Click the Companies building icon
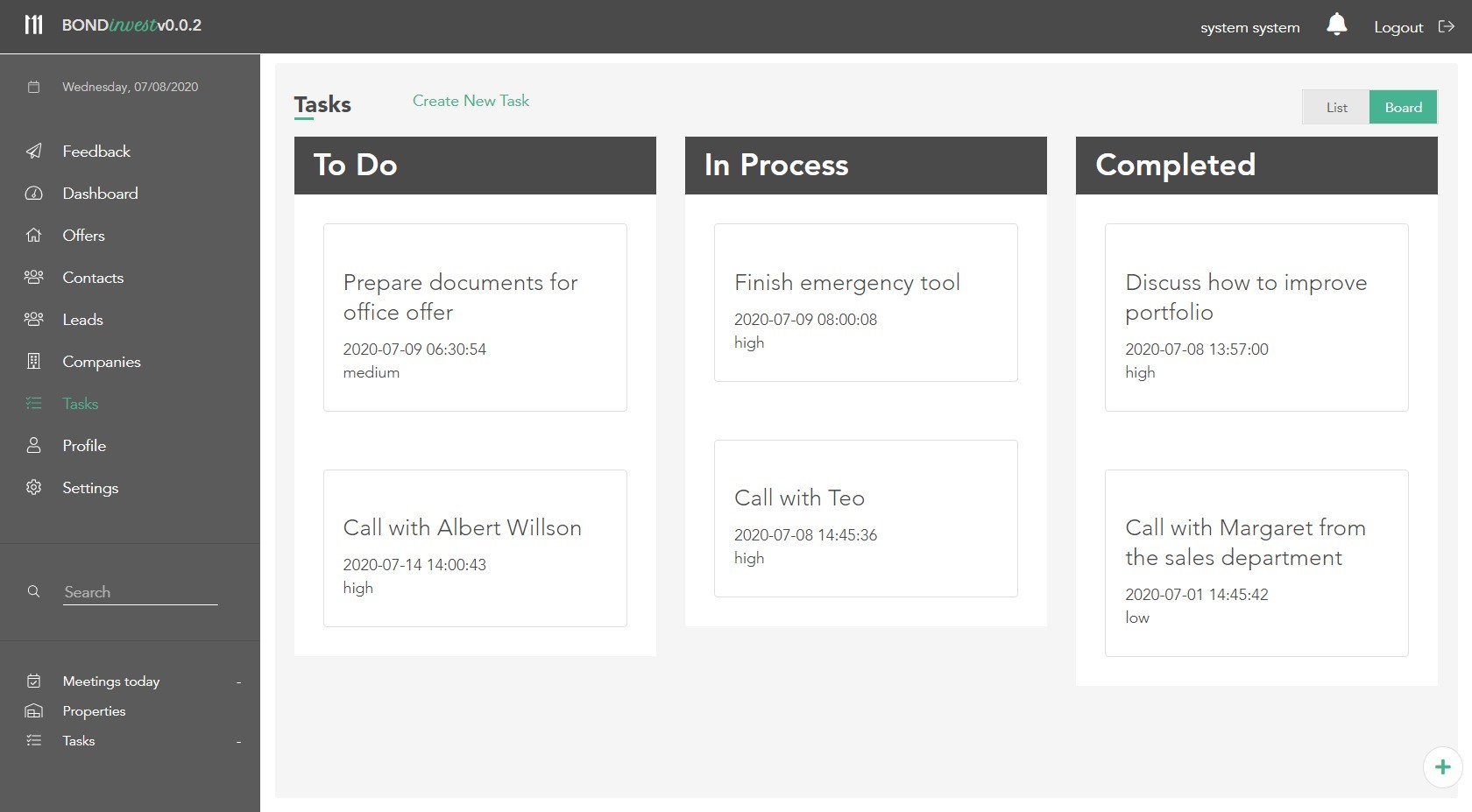The height and width of the screenshot is (812, 1472). pyautogui.click(x=33, y=362)
